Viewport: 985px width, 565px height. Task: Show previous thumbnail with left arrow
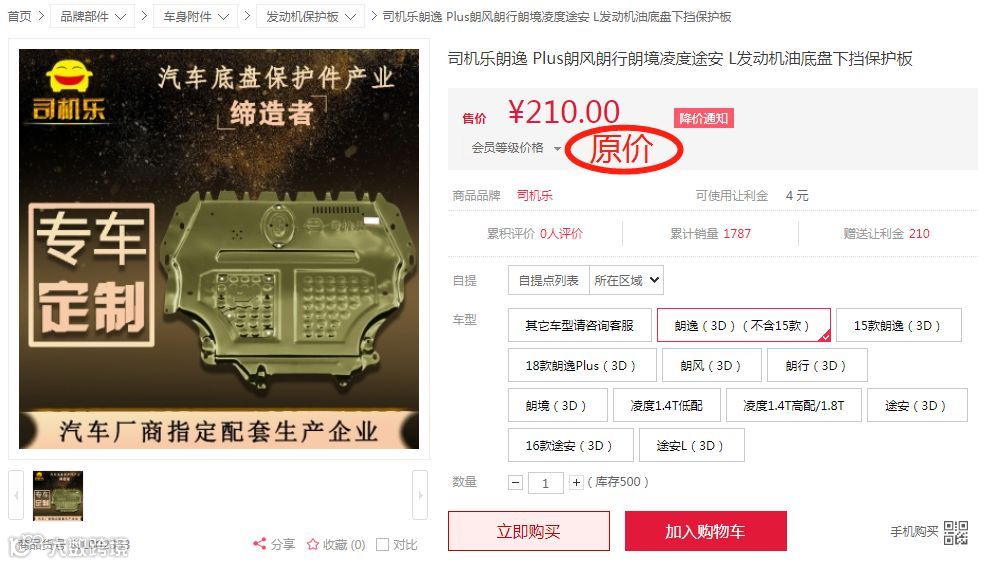tap(16, 495)
